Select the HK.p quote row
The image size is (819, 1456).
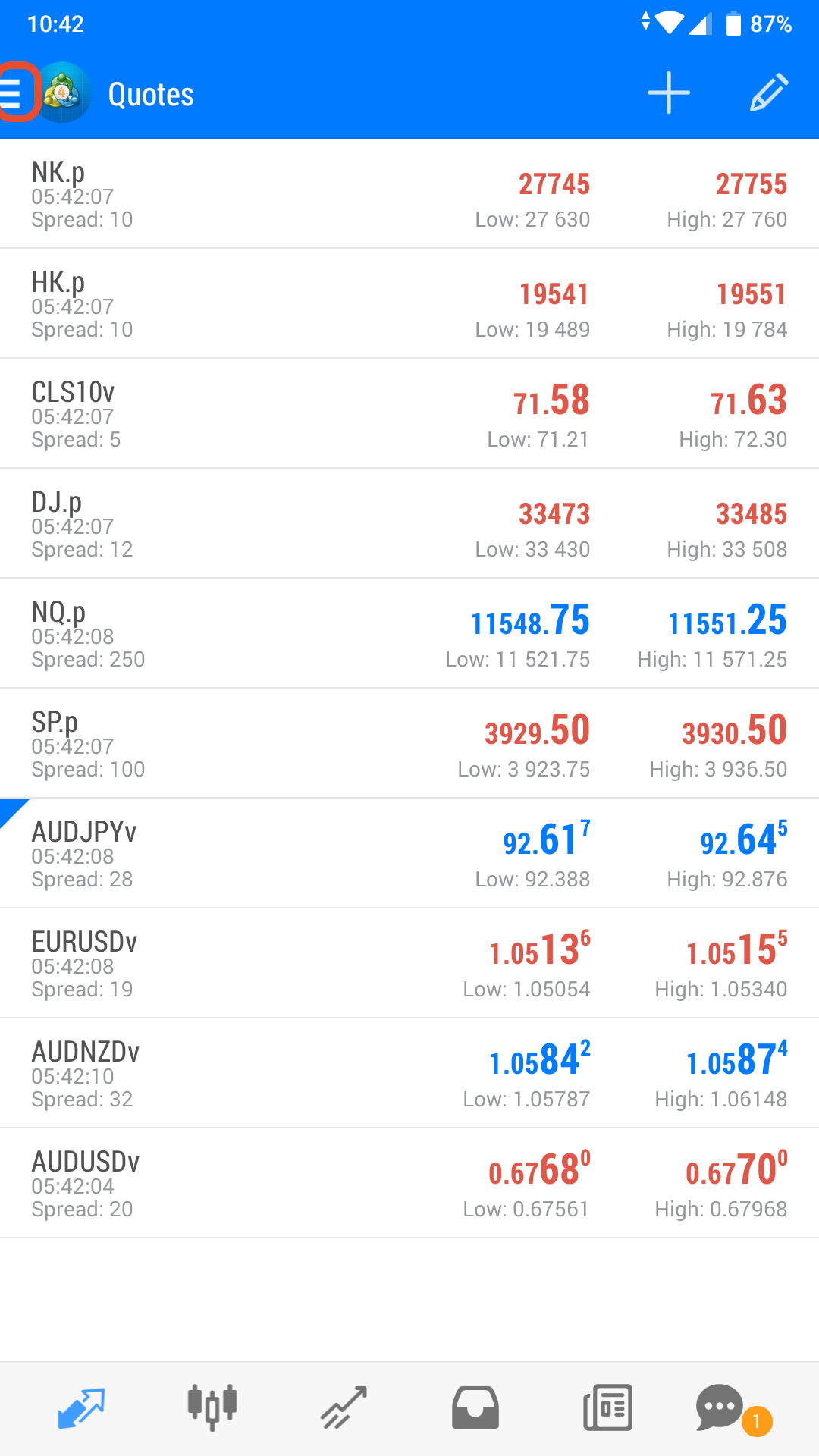(409, 303)
